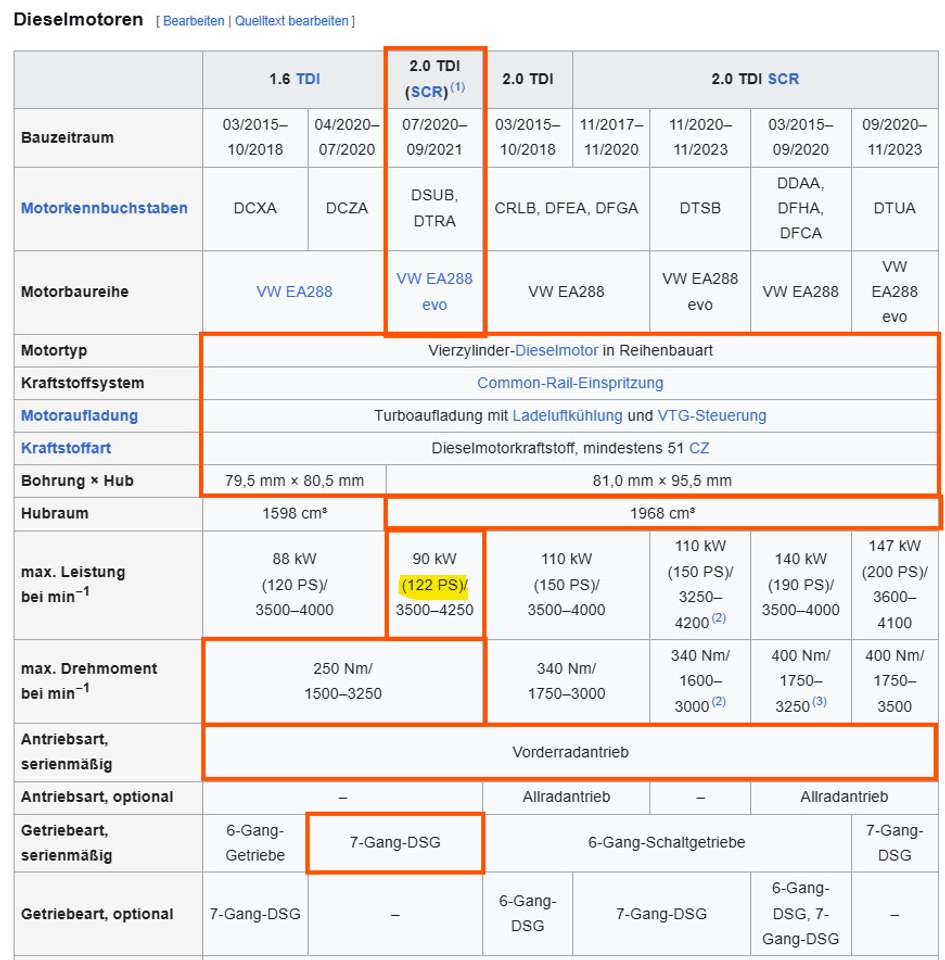Click the 147 kW (200 PS) cell
The width and height of the screenshot is (945, 960).
click(x=894, y=585)
